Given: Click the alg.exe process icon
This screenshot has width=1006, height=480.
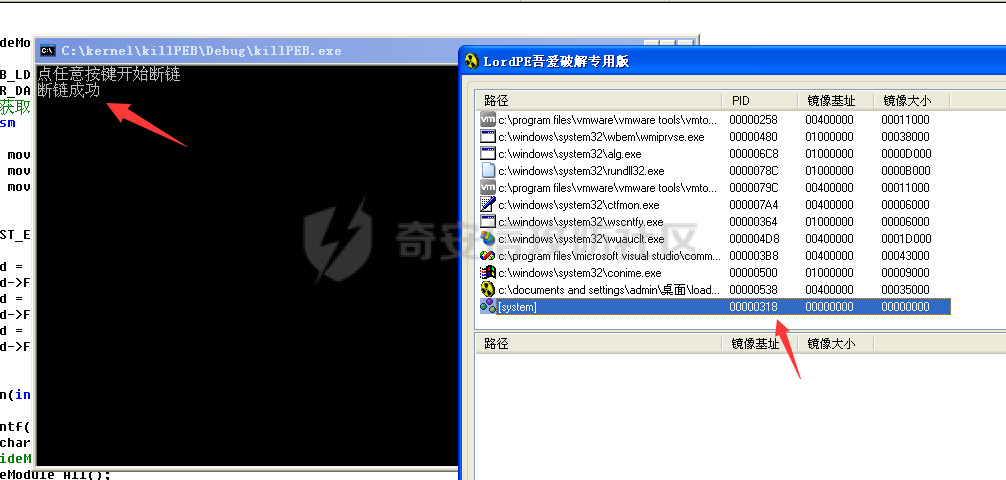Looking at the screenshot, I should (x=488, y=153).
